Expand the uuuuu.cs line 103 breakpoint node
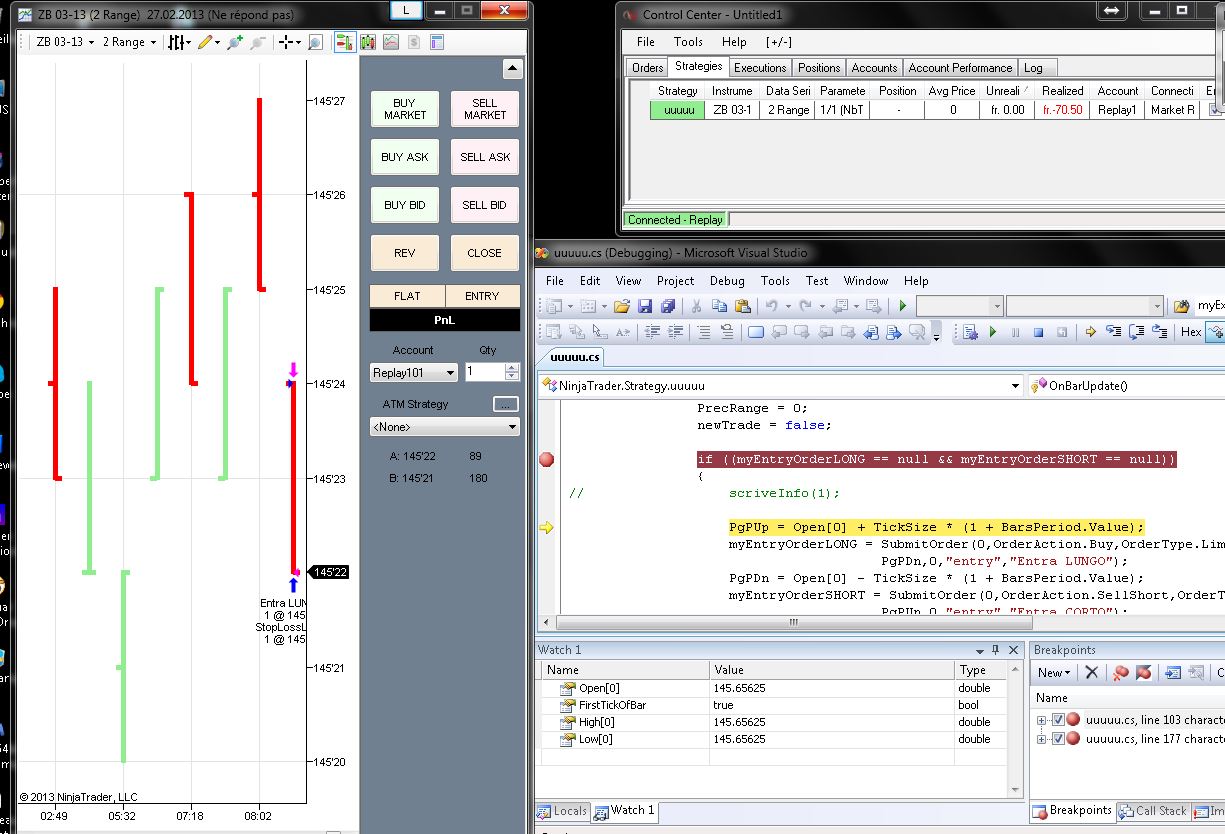The height and width of the screenshot is (834, 1225). tap(1042, 719)
